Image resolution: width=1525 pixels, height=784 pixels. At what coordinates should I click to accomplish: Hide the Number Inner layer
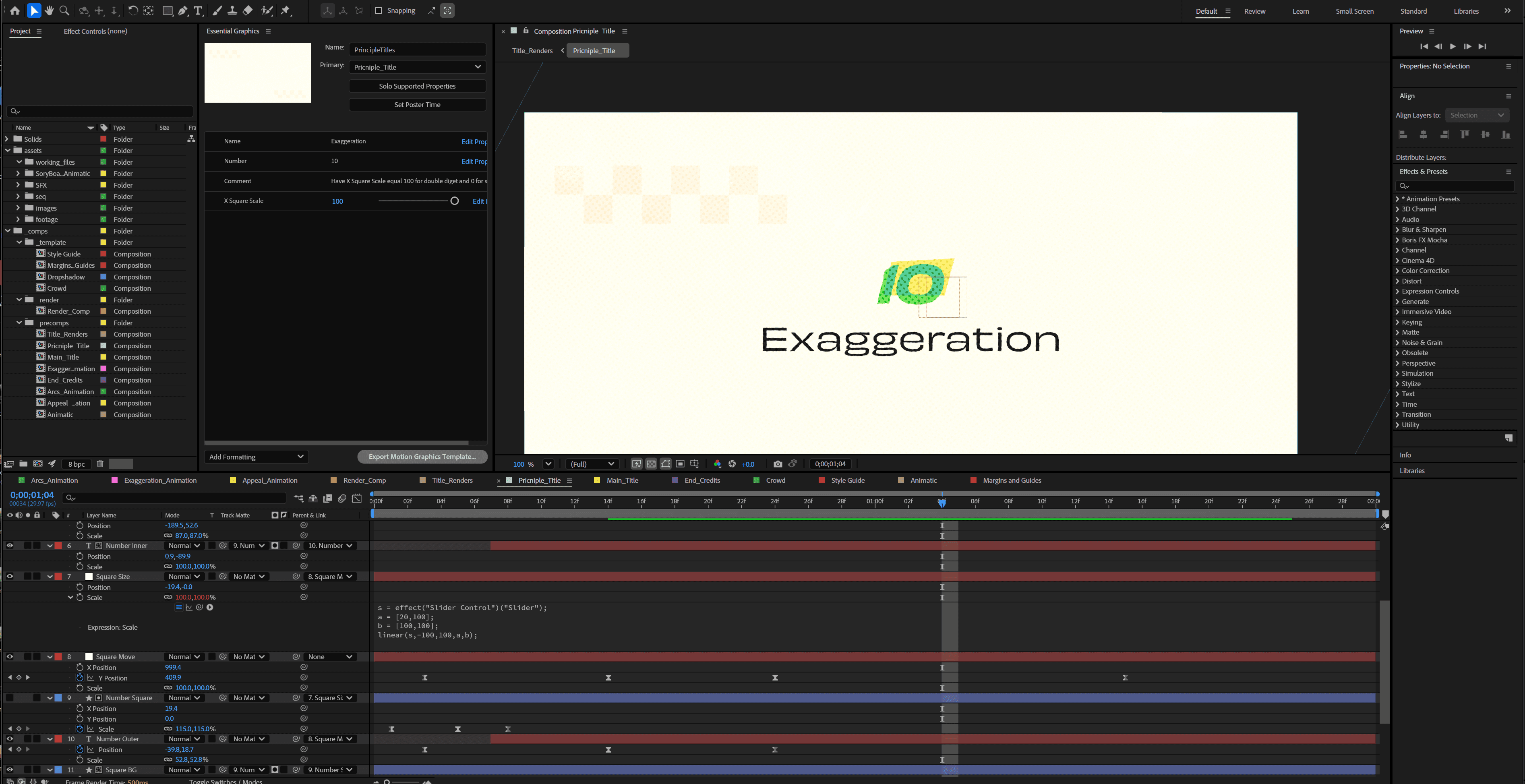tap(10, 545)
